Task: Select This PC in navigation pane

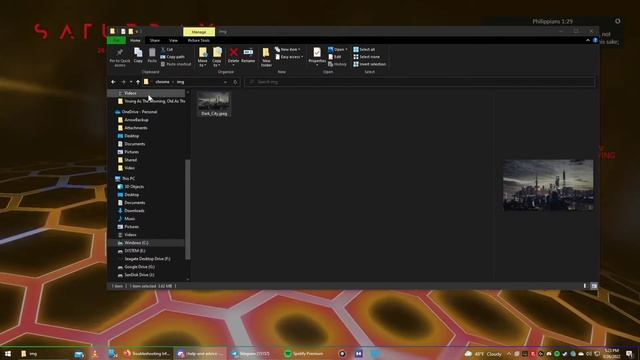Action: point(128,178)
